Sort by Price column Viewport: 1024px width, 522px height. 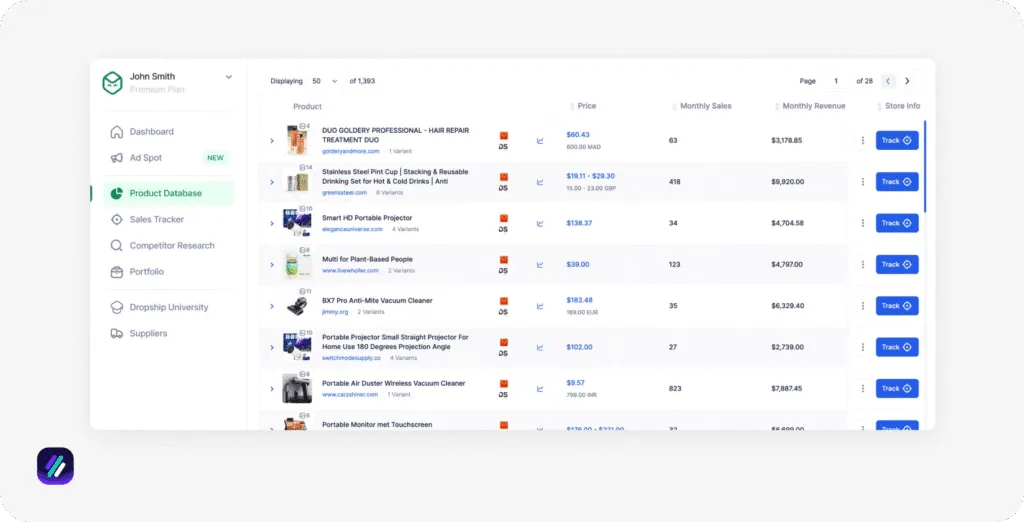point(583,106)
